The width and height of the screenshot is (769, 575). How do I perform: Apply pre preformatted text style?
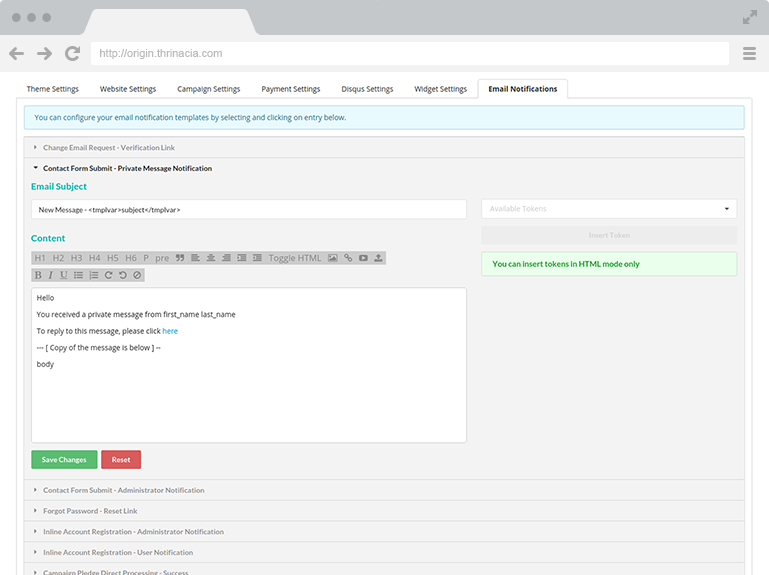tap(162, 258)
